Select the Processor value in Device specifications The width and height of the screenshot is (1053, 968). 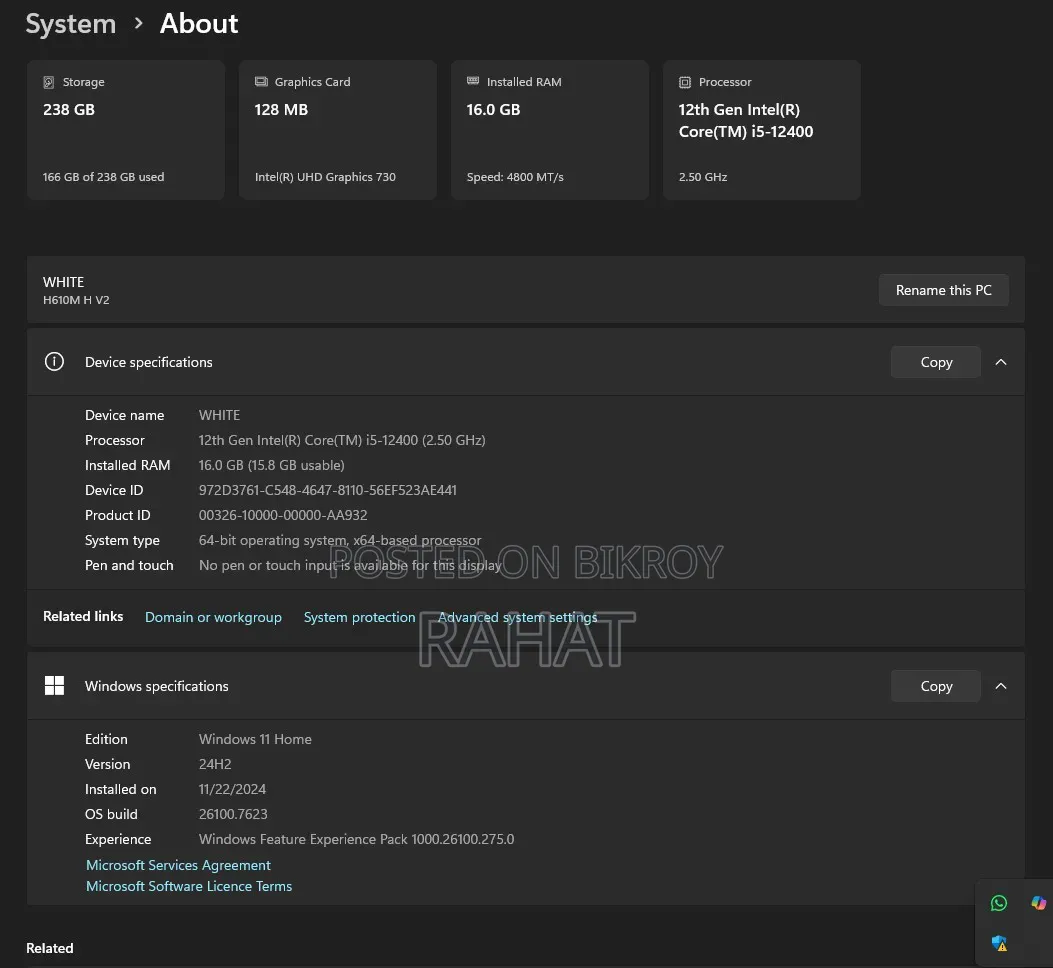click(x=342, y=440)
